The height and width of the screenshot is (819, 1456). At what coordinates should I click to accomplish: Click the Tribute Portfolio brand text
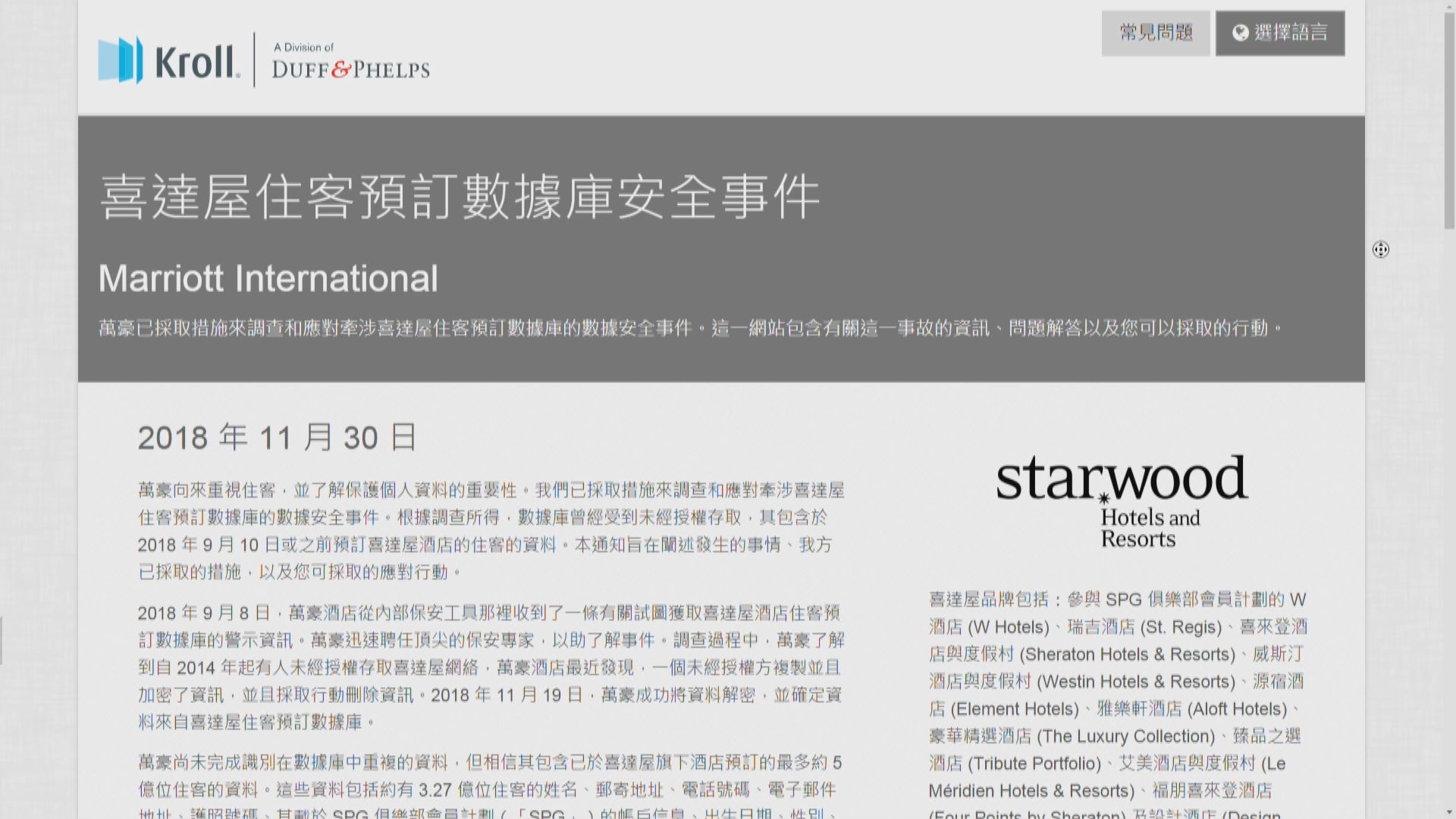(x=1034, y=764)
